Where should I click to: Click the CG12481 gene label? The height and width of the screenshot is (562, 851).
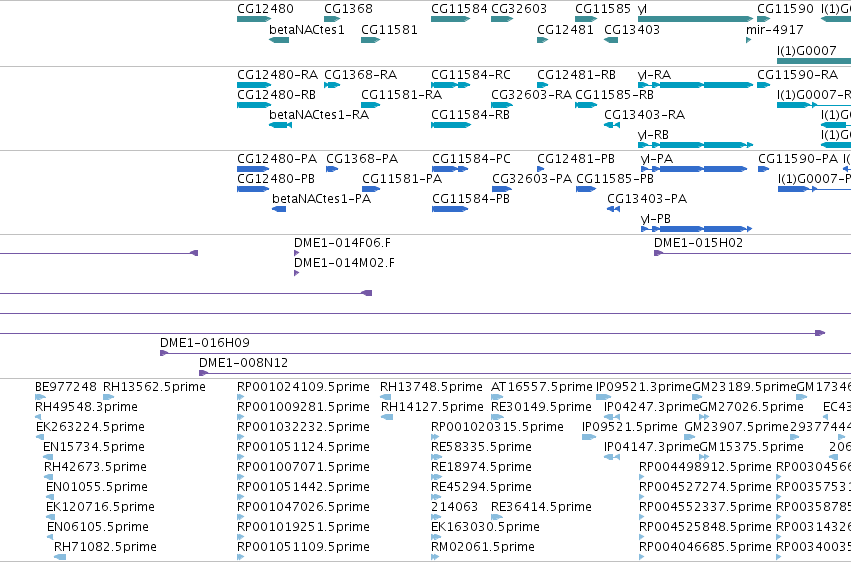pyautogui.click(x=565, y=29)
